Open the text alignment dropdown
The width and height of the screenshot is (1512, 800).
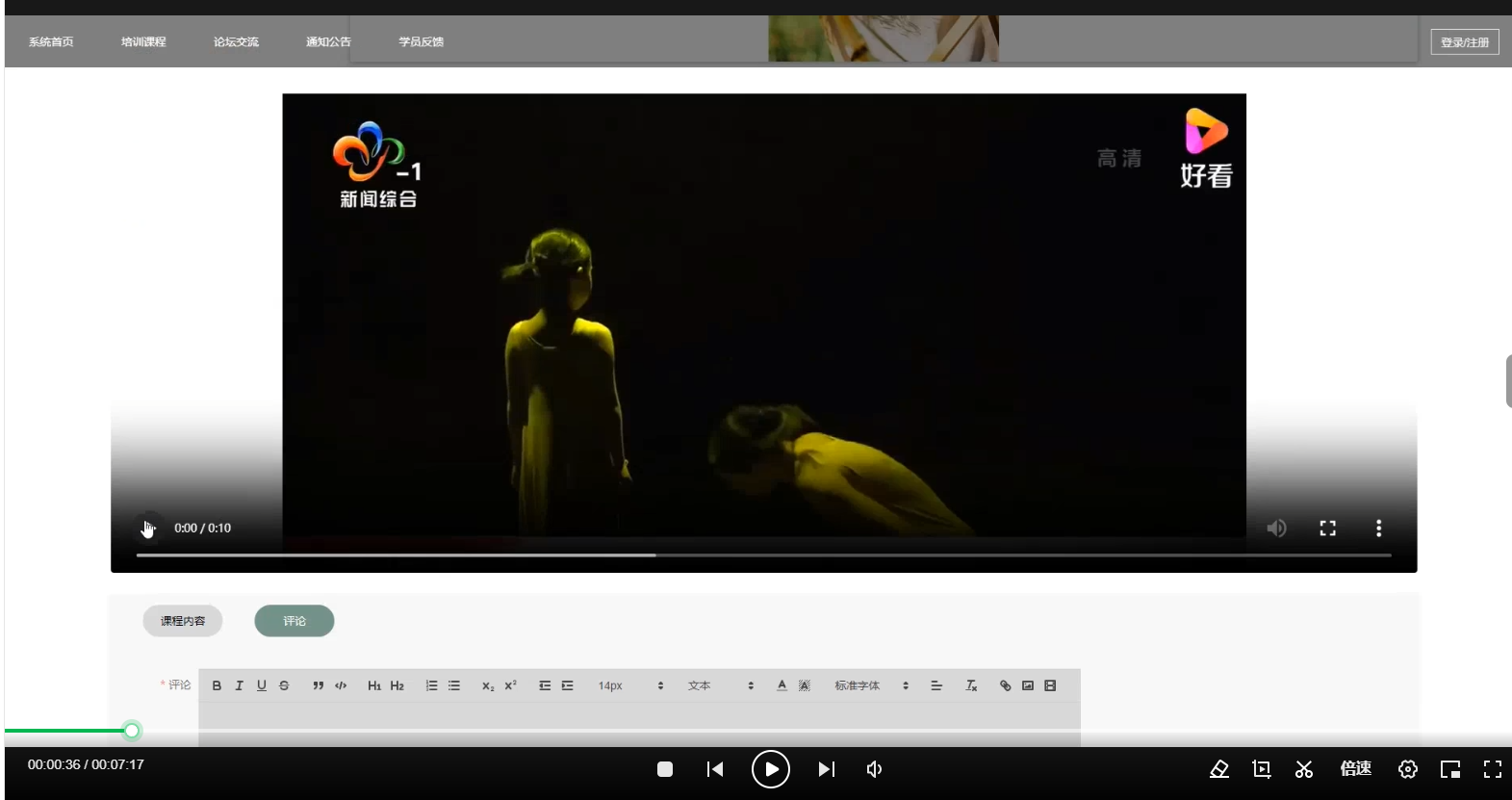[935, 685]
